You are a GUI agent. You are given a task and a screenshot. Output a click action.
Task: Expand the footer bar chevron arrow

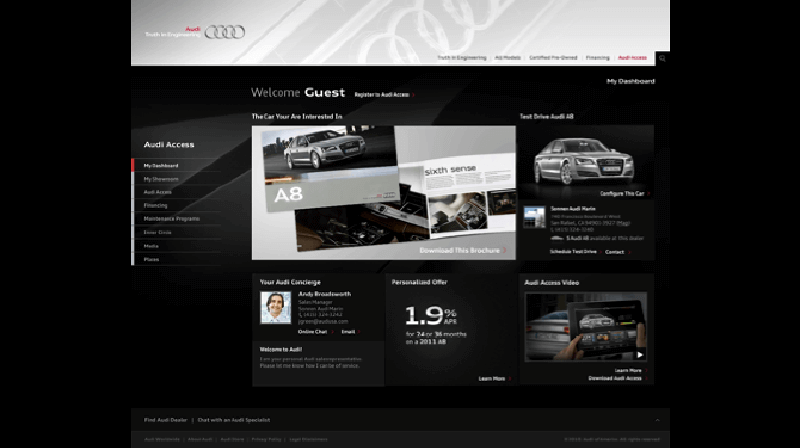coord(657,420)
